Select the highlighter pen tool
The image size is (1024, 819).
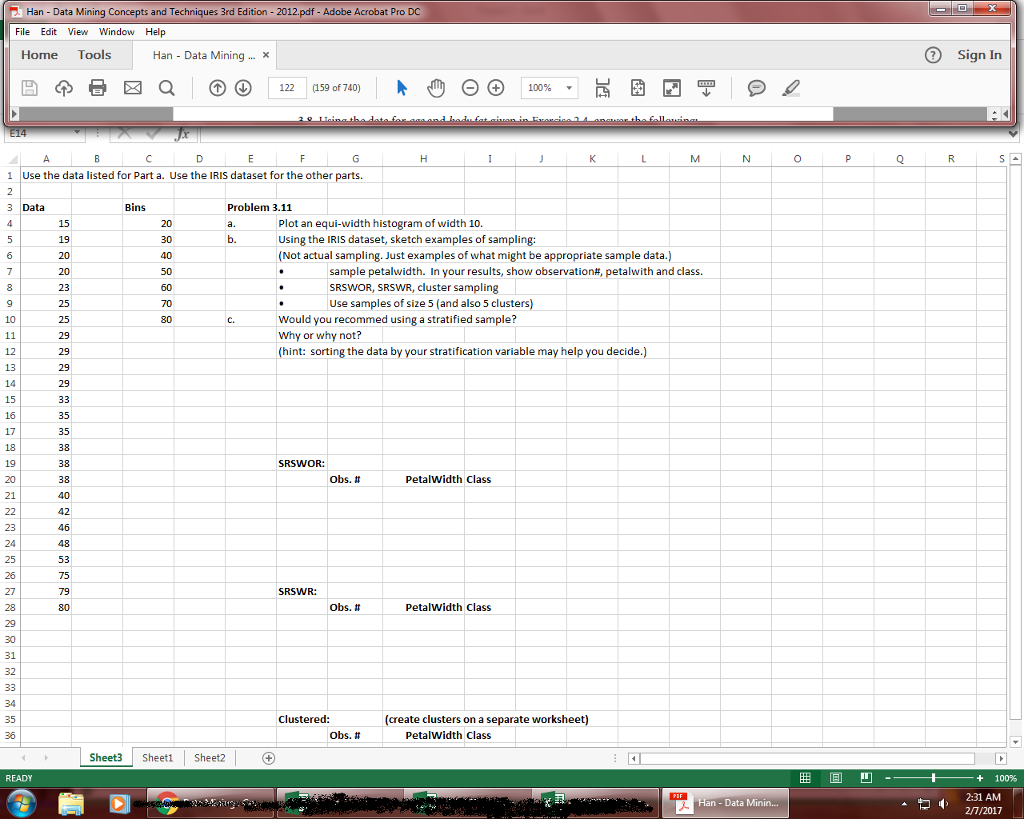point(791,88)
